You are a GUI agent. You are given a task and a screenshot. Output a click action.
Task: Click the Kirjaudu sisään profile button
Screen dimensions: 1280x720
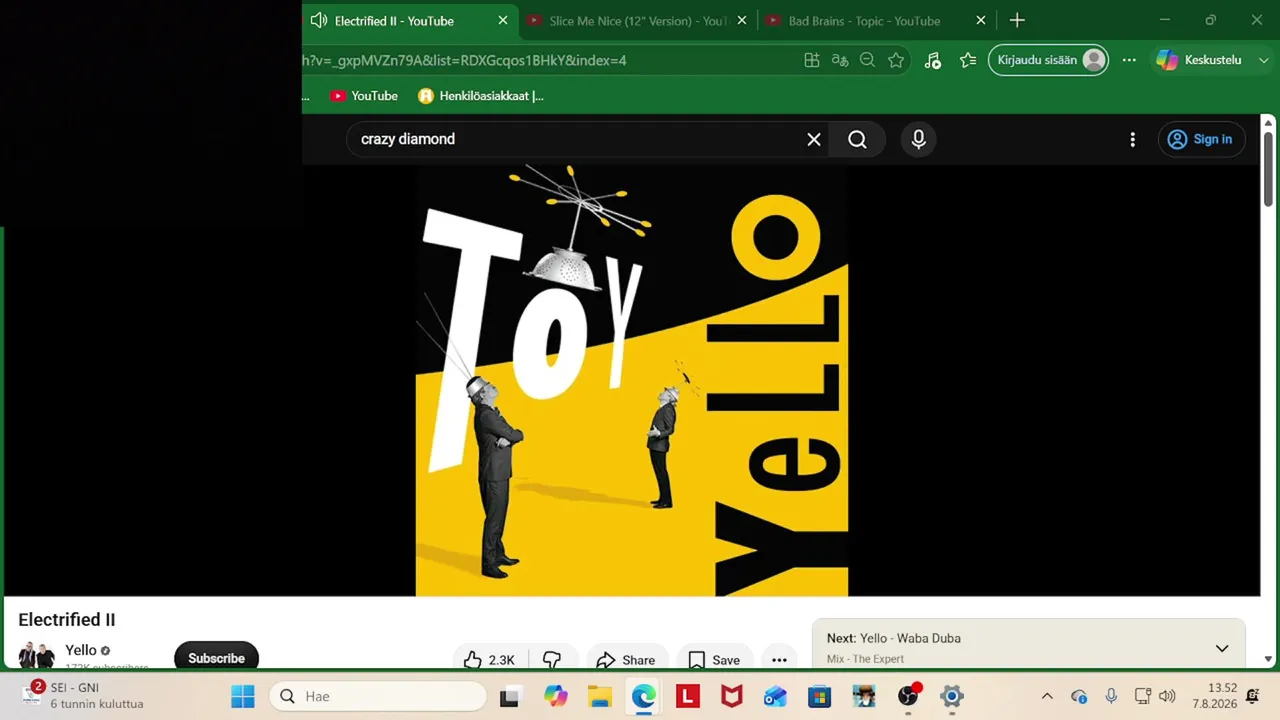(1048, 60)
